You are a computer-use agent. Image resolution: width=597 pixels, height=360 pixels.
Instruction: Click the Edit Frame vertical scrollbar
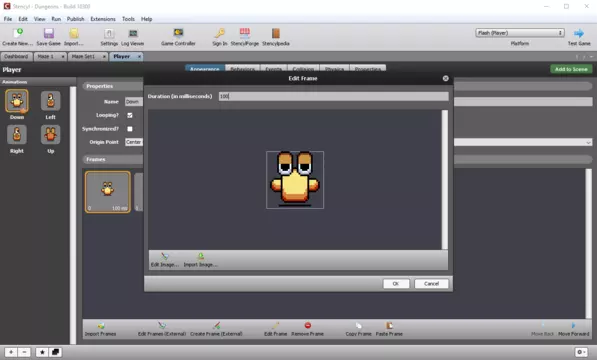tap(444, 179)
